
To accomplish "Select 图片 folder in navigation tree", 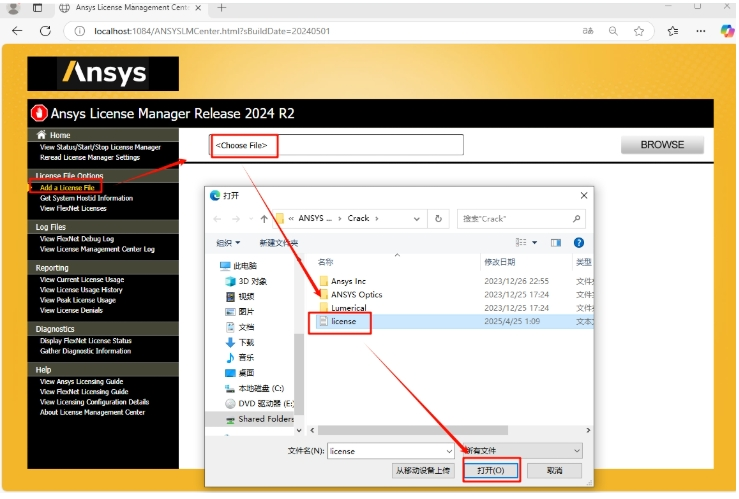I will point(240,311).
